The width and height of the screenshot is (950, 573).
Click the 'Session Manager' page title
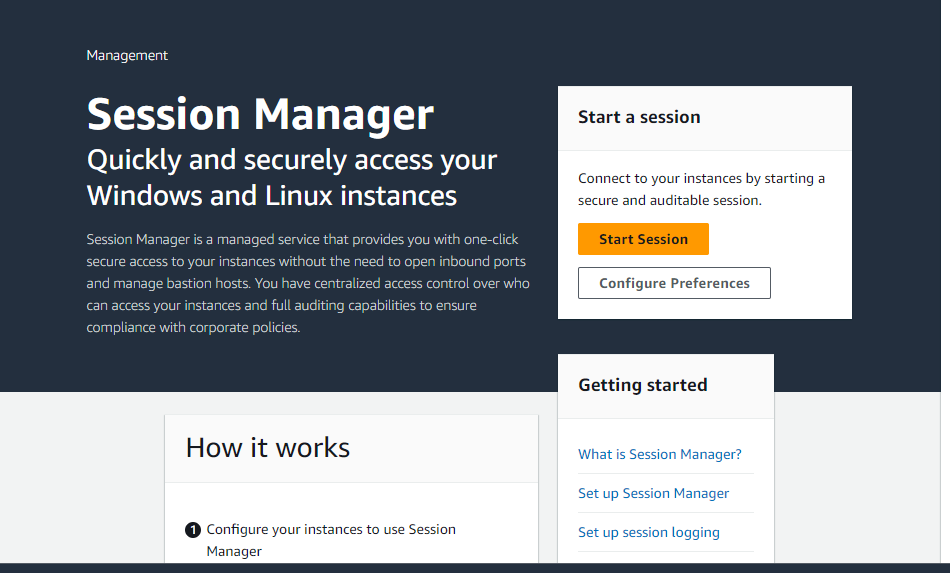pos(260,114)
